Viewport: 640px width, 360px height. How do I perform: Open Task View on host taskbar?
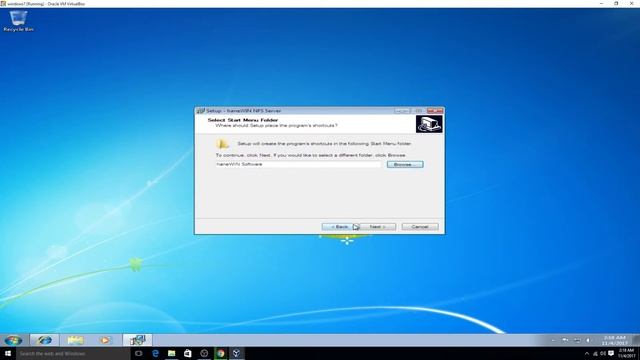click(x=139, y=353)
